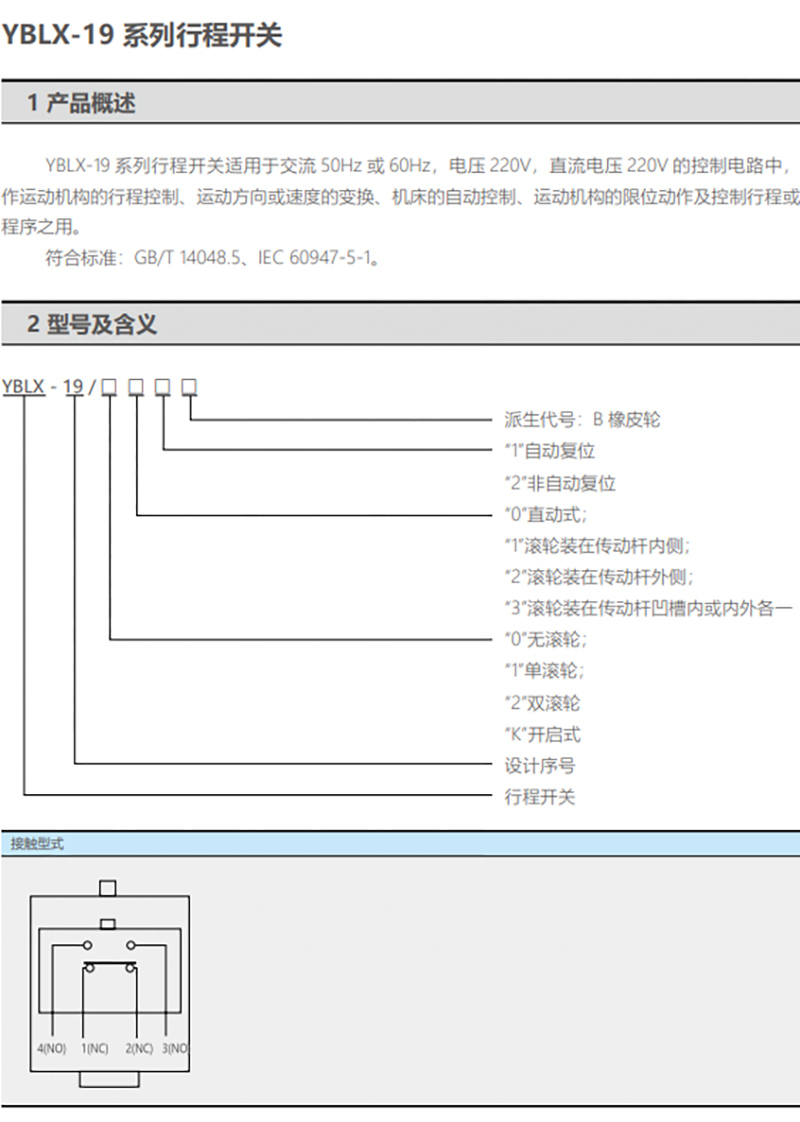The height and width of the screenshot is (1122, 800).
Task: Click the line '"K"开启式'
Action: tap(542, 734)
